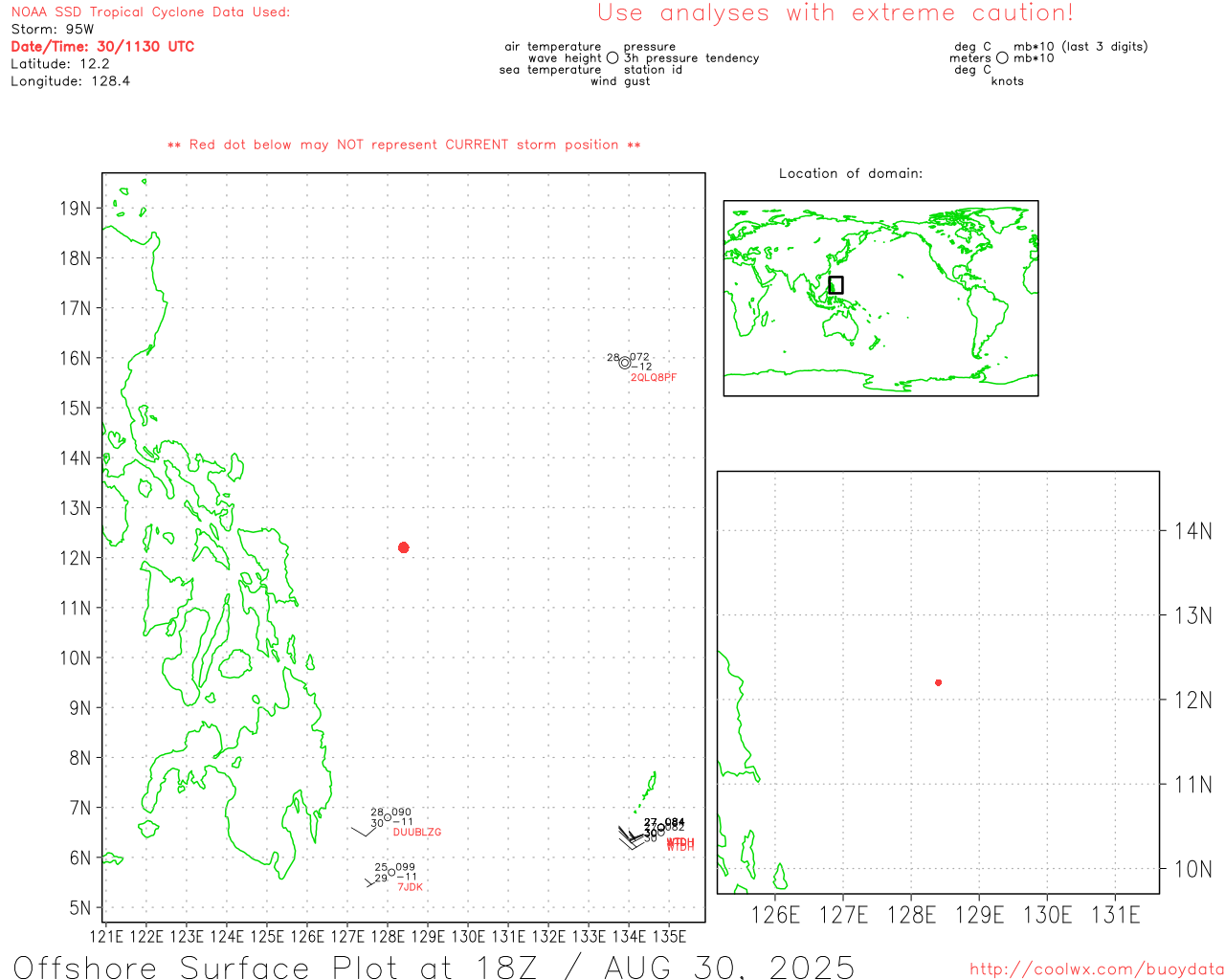The height and width of the screenshot is (980, 1225).
Task: Click the 'sea temperature' legend label
Action: coord(550,70)
